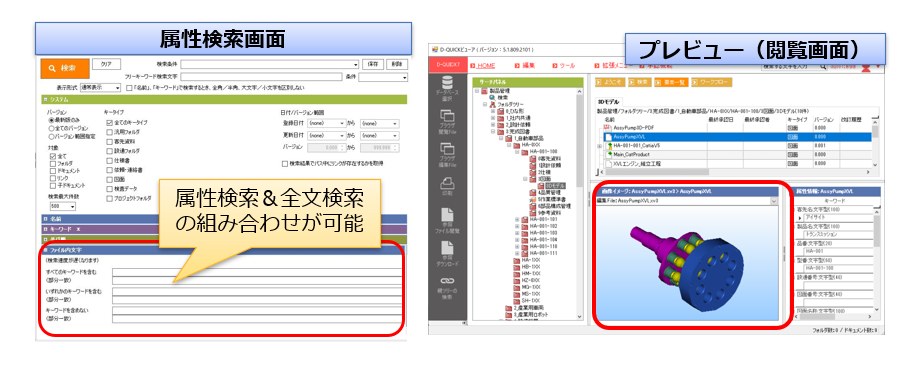
Task: Select the バージョン範囲指定 radio button
Action: pos(51,136)
